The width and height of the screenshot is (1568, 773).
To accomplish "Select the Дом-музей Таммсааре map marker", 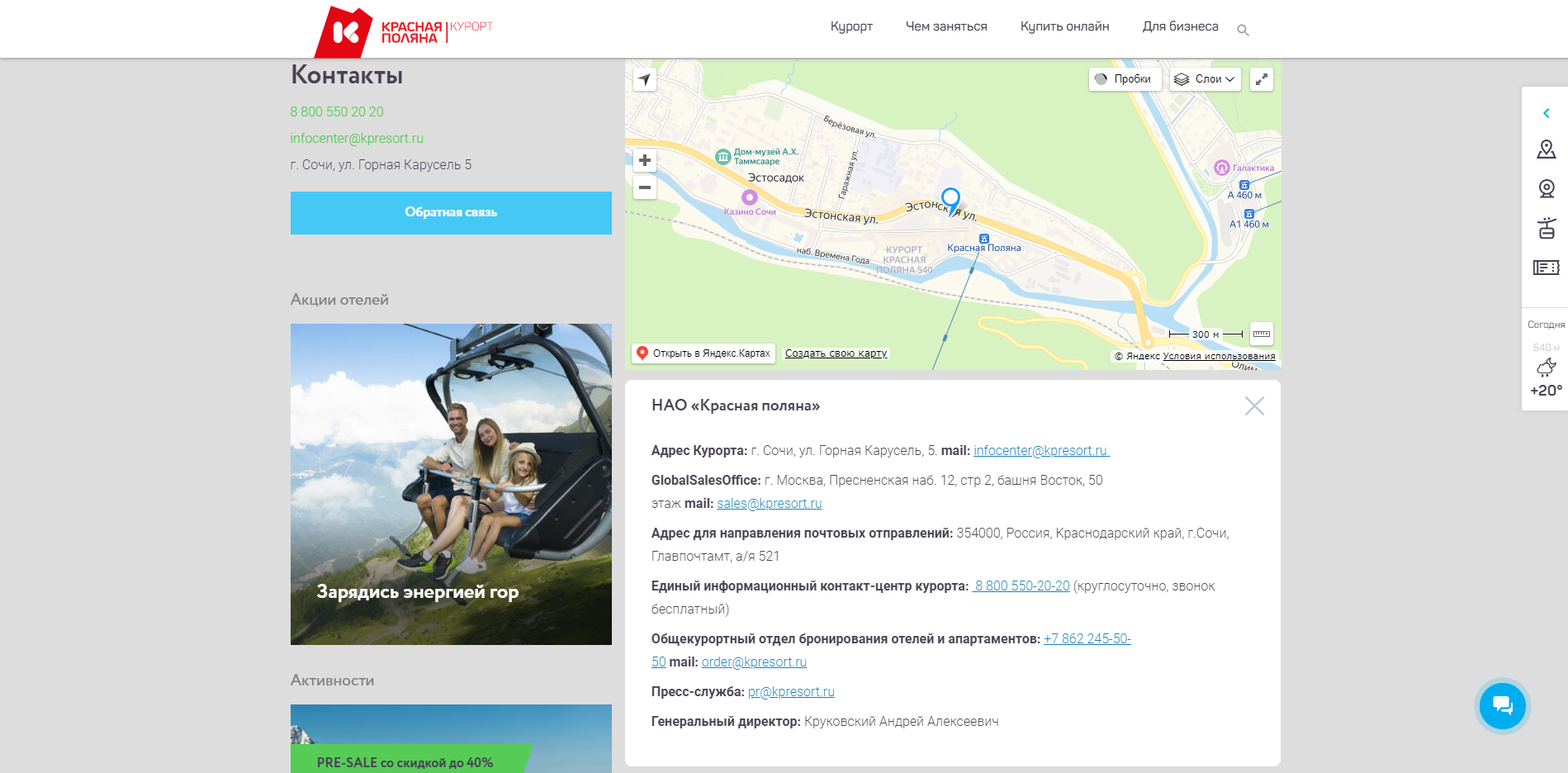I will [x=723, y=156].
